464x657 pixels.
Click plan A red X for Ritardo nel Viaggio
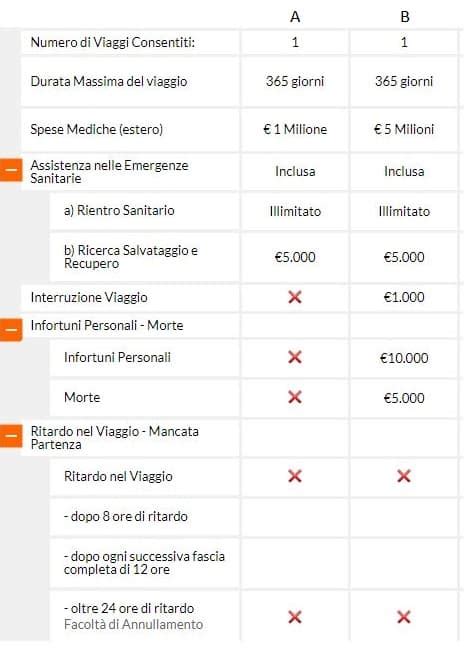tap(295, 476)
